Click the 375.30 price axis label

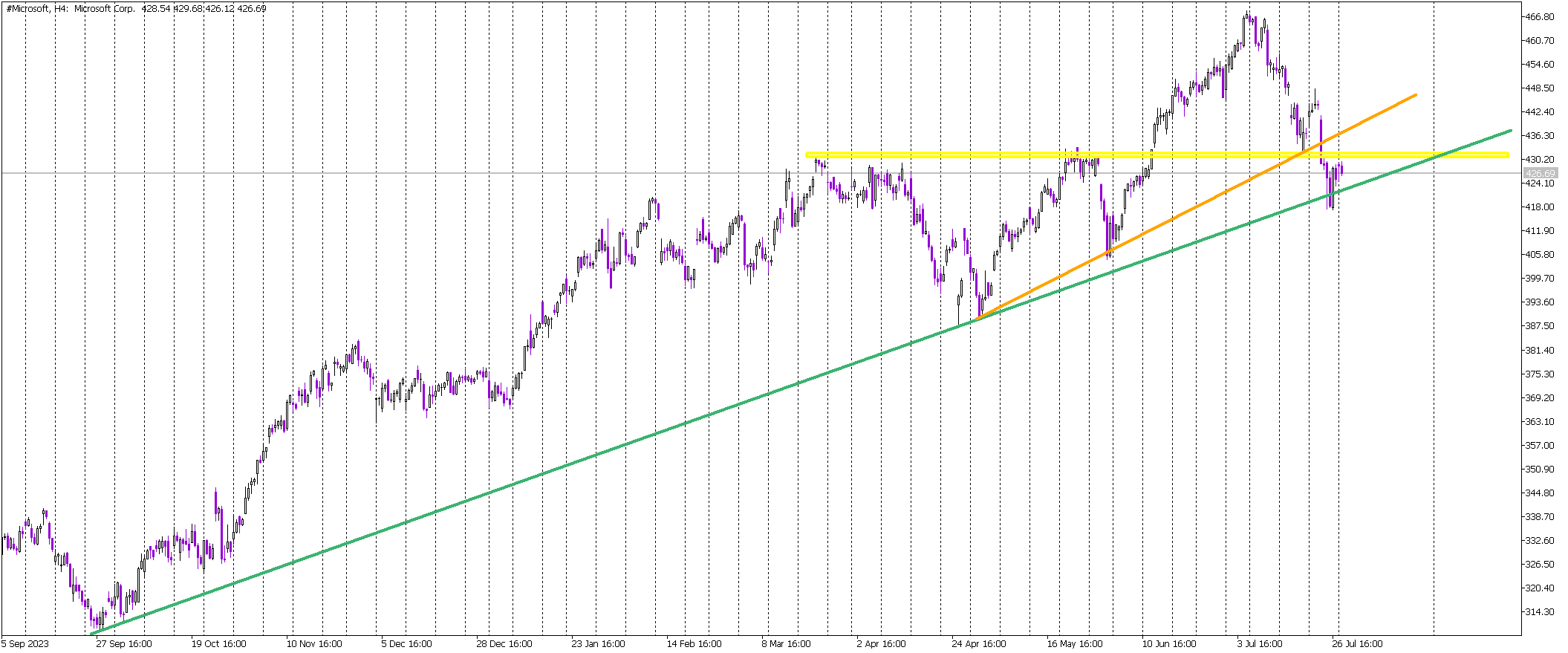click(1538, 374)
